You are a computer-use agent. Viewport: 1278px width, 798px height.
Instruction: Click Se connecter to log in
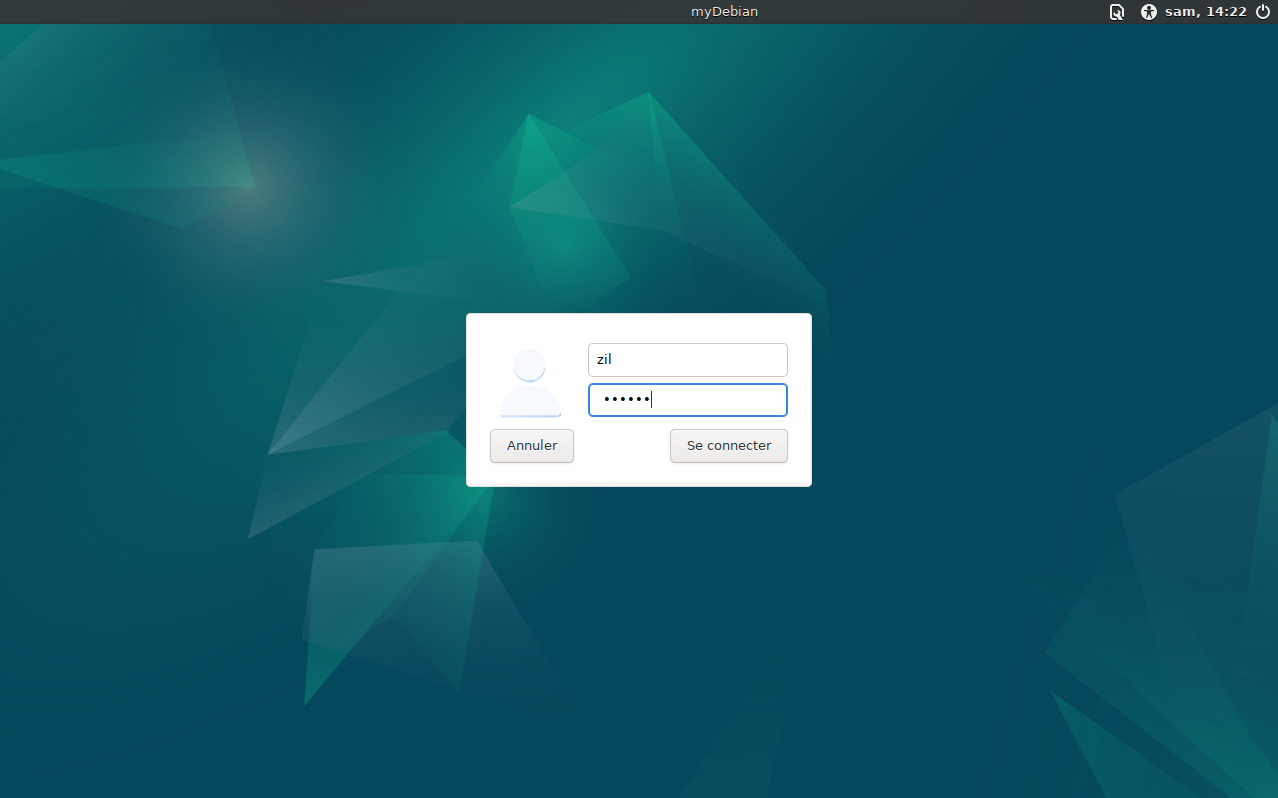pyautogui.click(x=728, y=445)
